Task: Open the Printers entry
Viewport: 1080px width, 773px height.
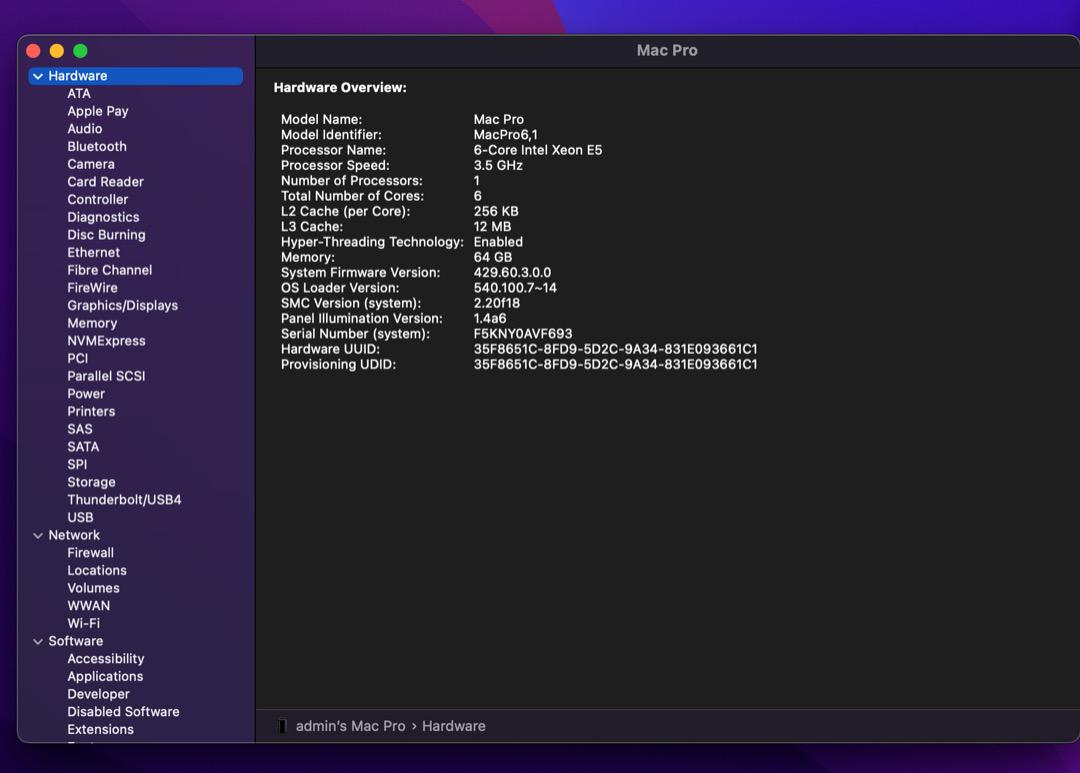Action: (92, 411)
